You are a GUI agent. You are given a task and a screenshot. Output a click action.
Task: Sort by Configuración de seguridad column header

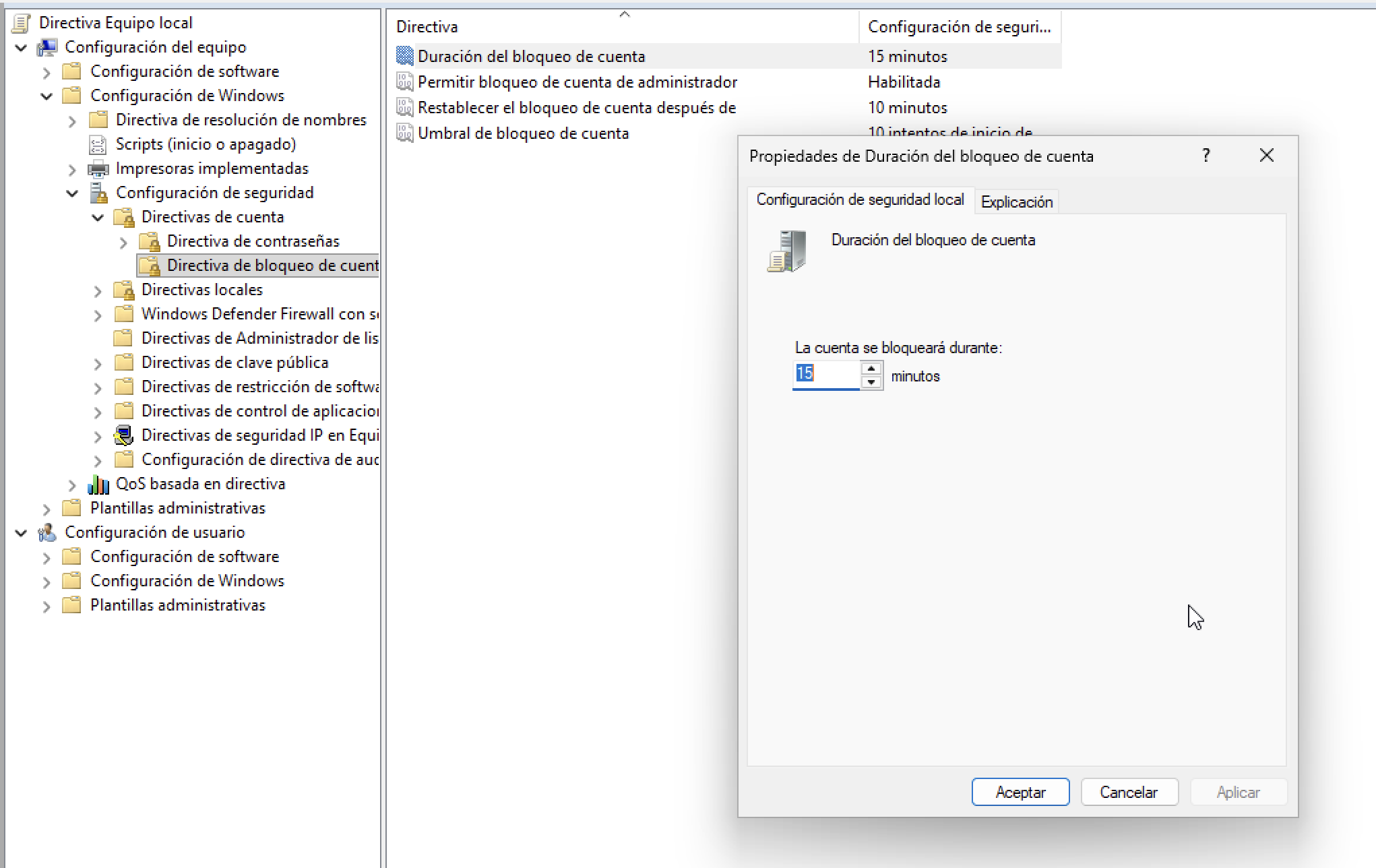[x=960, y=27]
